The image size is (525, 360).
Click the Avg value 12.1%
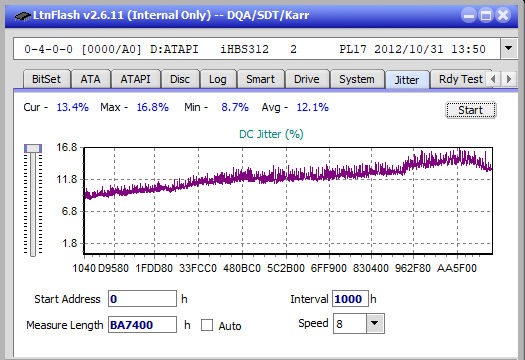tap(313, 107)
